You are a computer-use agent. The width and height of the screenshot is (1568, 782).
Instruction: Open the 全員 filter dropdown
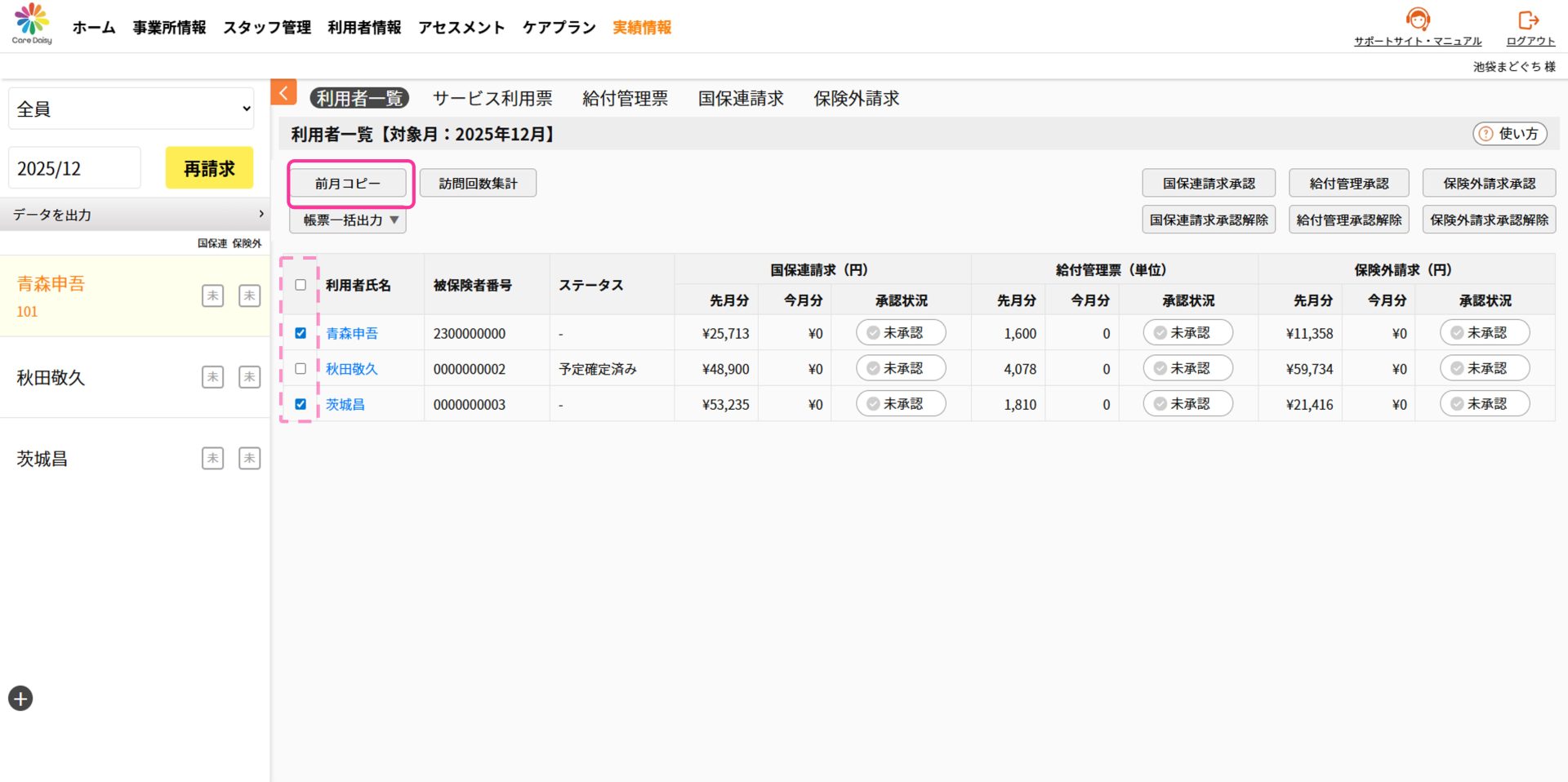coord(131,109)
